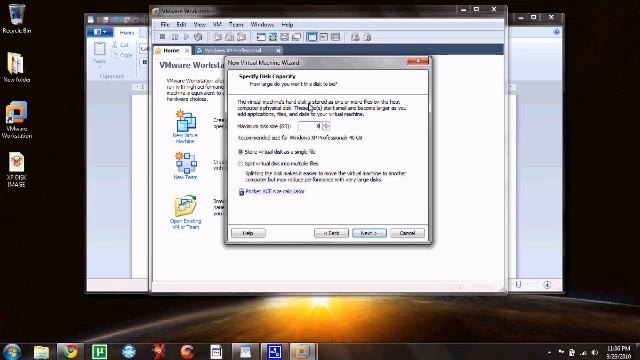
Task: Open Snapshot Manager from the toolbar
Action: coord(241,37)
